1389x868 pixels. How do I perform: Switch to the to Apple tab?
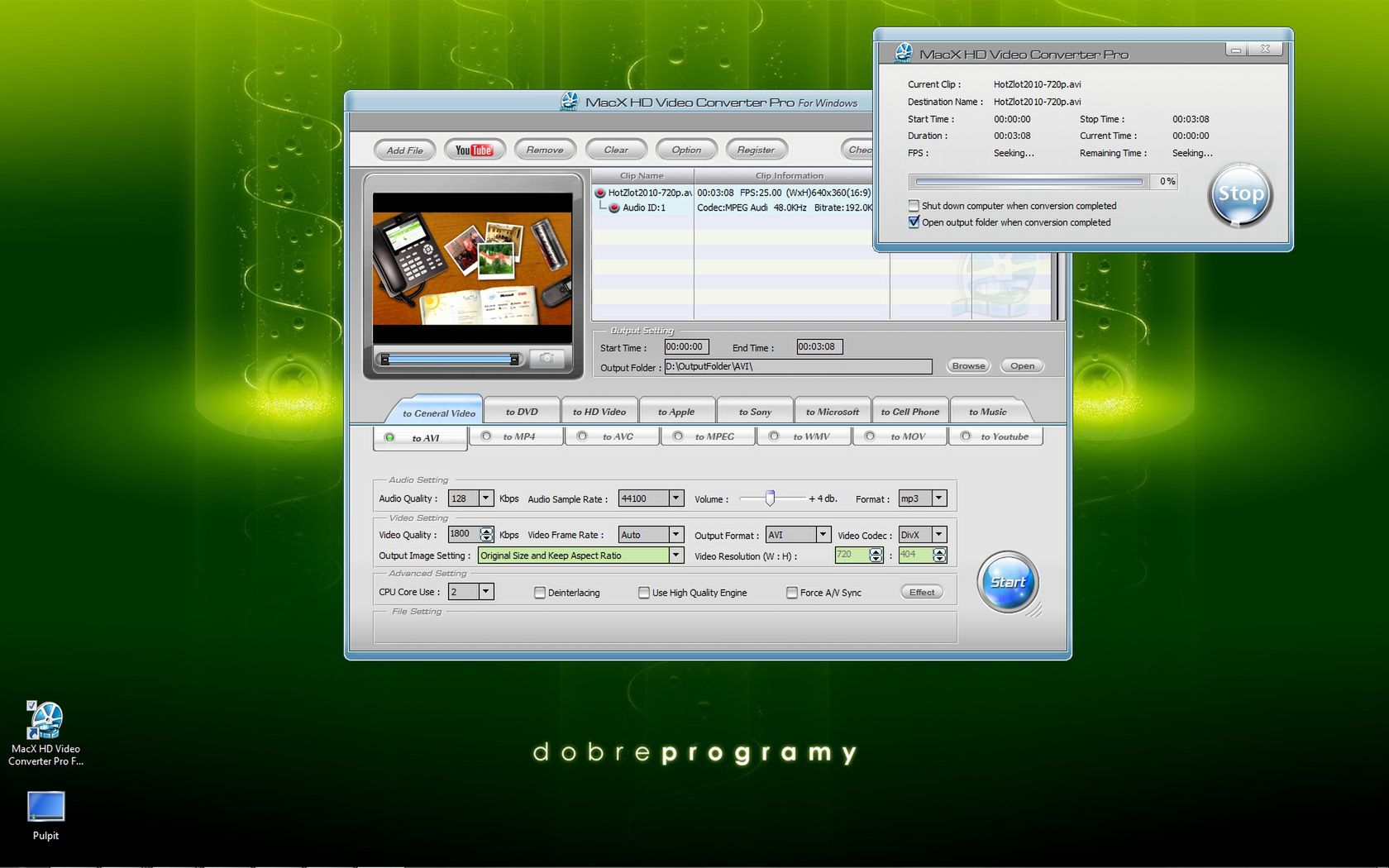[676, 412]
